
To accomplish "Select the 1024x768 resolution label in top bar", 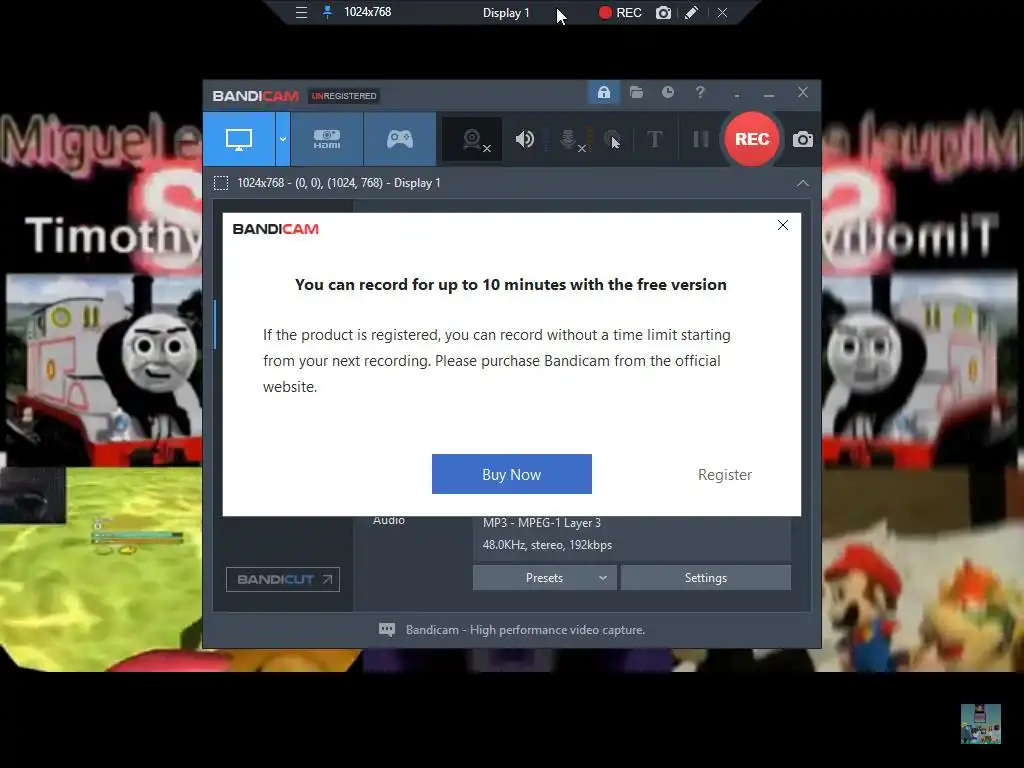I will point(368,12).
